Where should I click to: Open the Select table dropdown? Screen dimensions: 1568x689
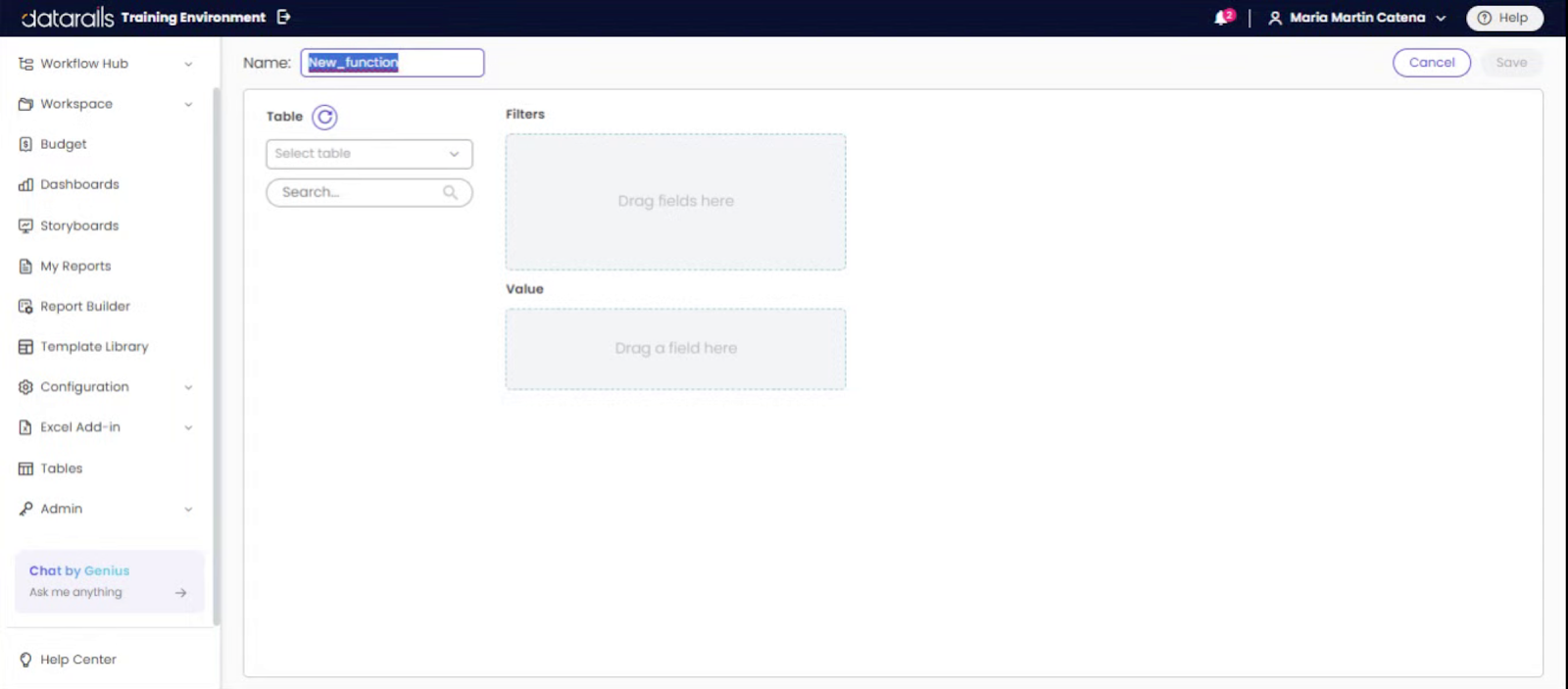point(369,154)
